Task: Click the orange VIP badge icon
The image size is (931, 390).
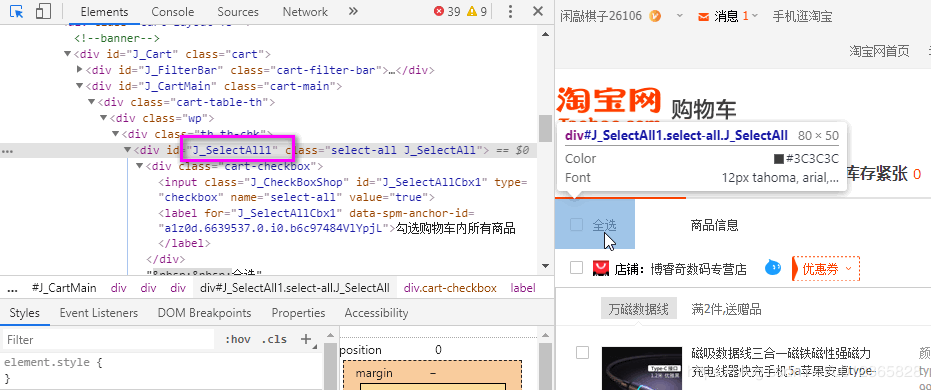Action: coord(656,16)
